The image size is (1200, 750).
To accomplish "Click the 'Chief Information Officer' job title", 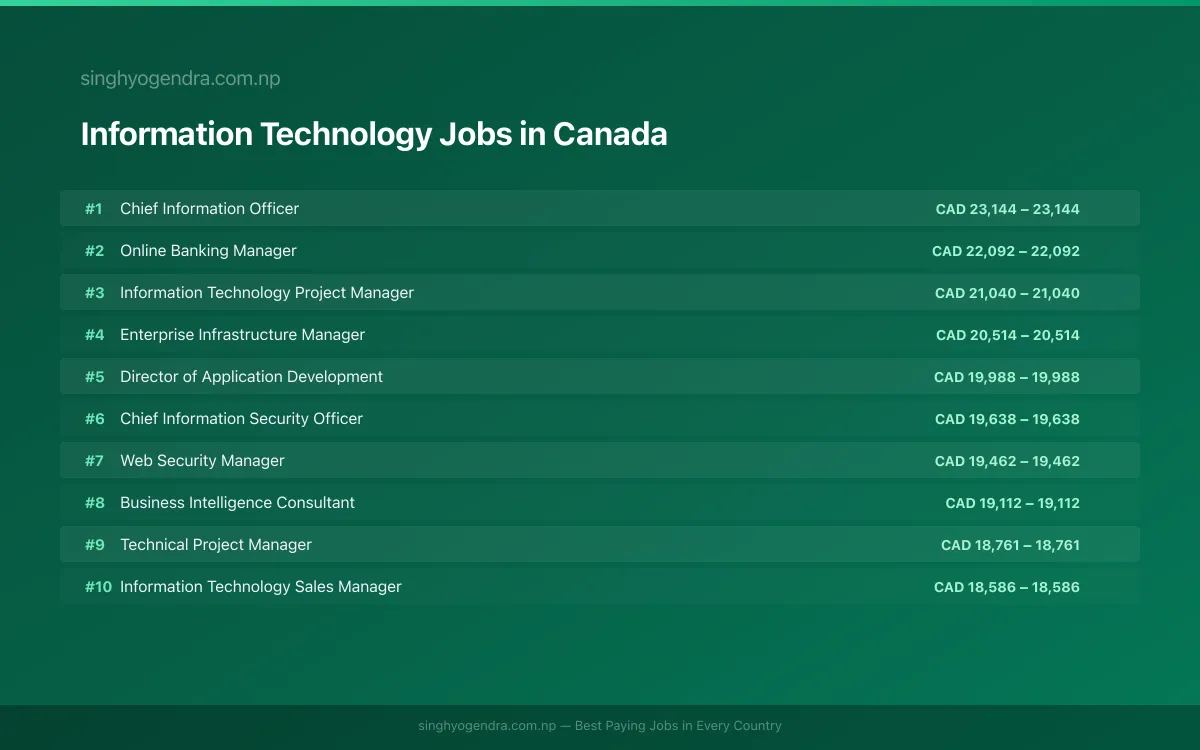I will coord(209,209).
